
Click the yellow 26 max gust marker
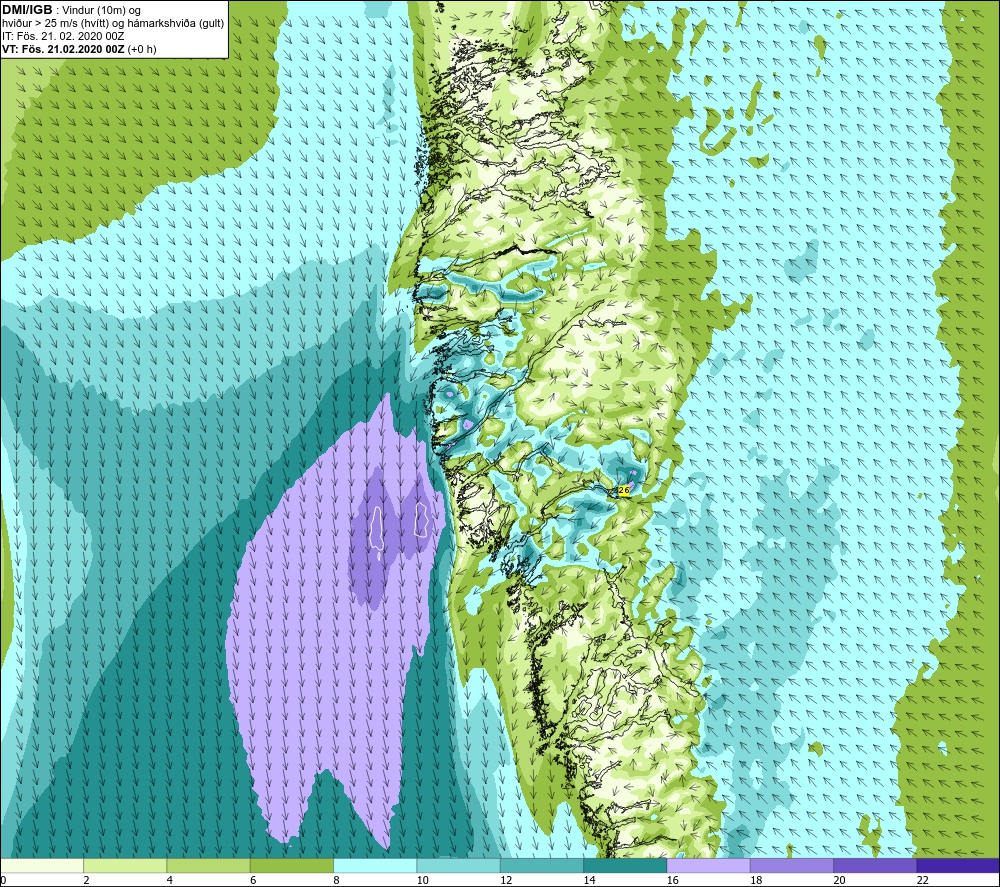624,490
